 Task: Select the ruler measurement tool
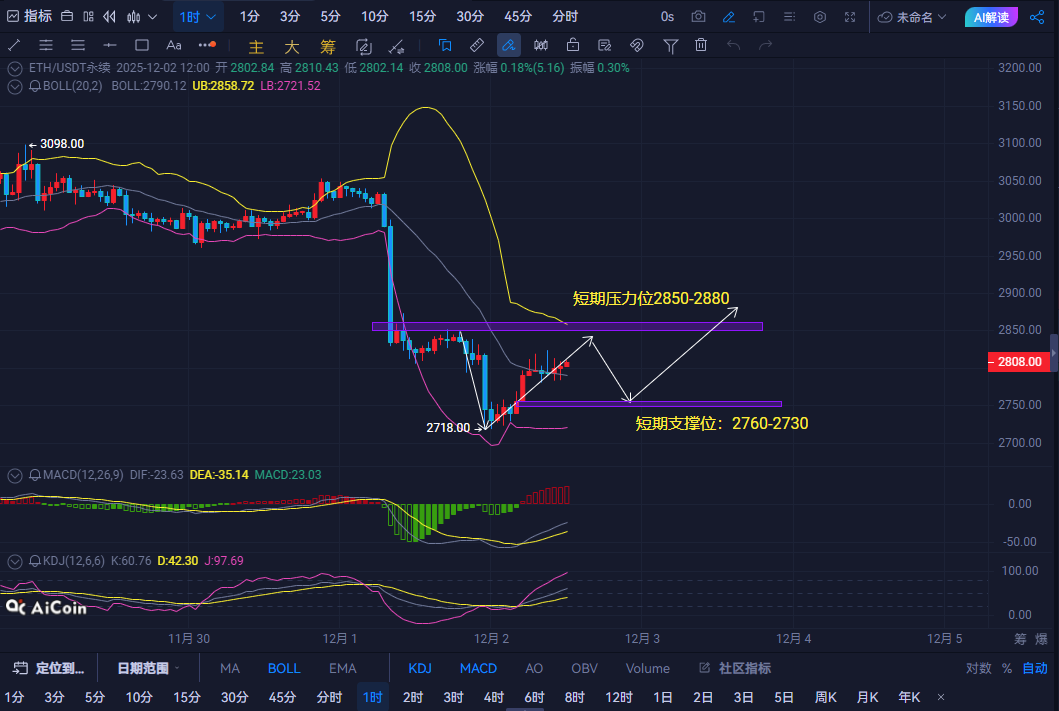point(477,45)
